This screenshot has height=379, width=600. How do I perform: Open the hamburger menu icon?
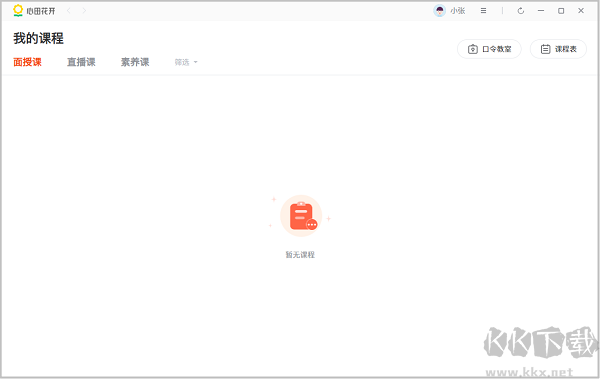coord(484,11)
